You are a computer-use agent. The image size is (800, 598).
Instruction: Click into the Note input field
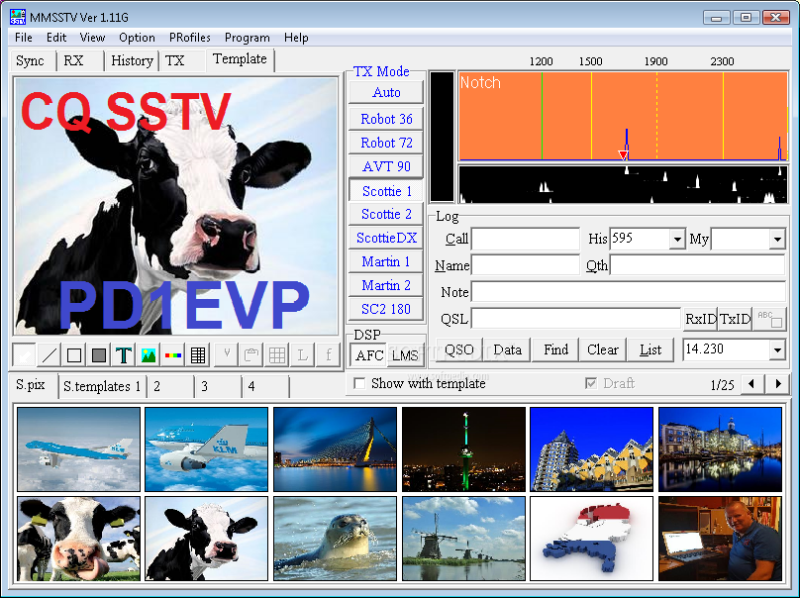(x=628, y=292)
